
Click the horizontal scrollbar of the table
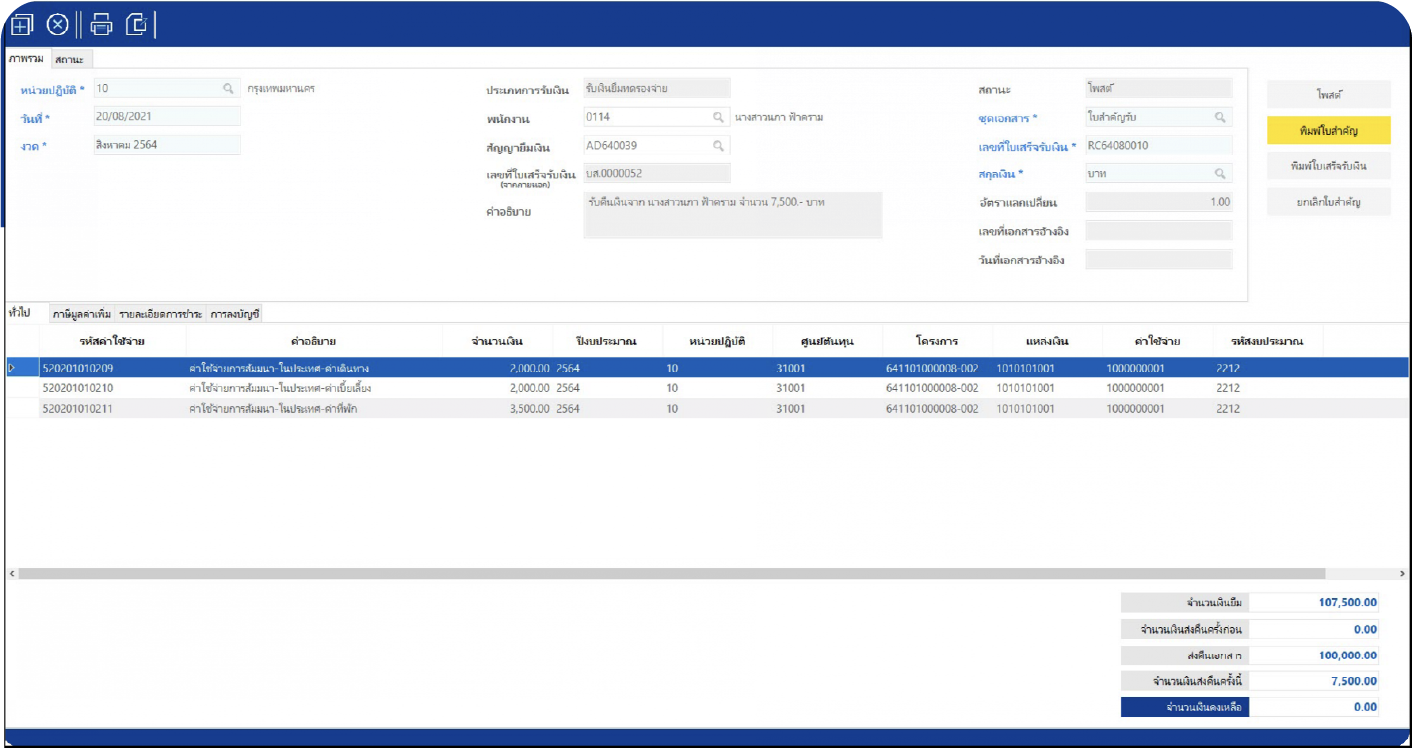point(672,574)
